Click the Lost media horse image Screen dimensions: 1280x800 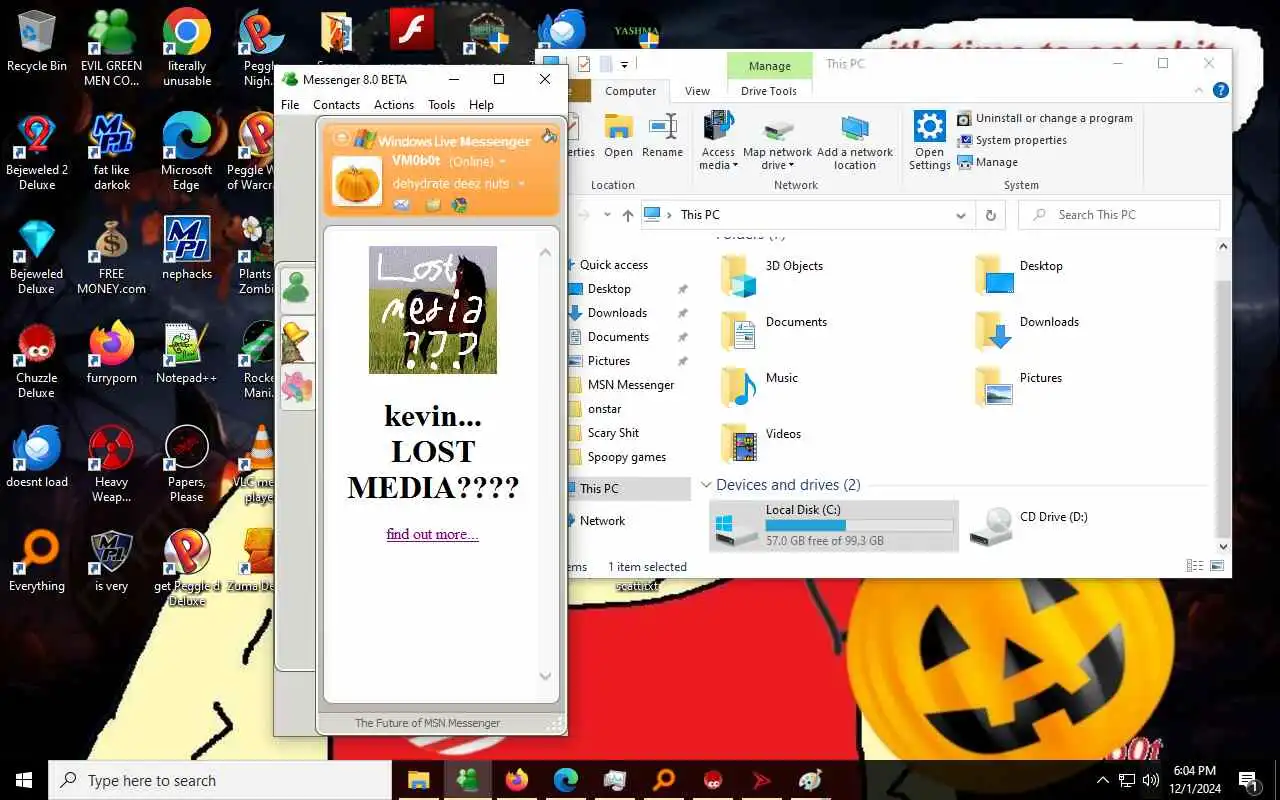pyautogui.click(x=433, y=310)
